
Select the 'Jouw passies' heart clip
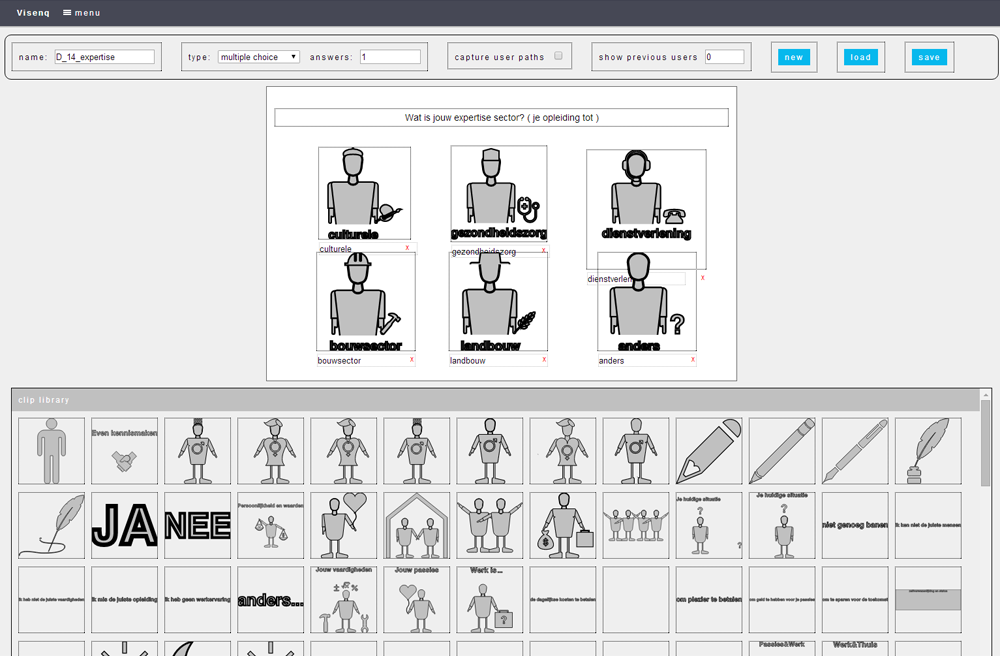[x=416, y=600]
